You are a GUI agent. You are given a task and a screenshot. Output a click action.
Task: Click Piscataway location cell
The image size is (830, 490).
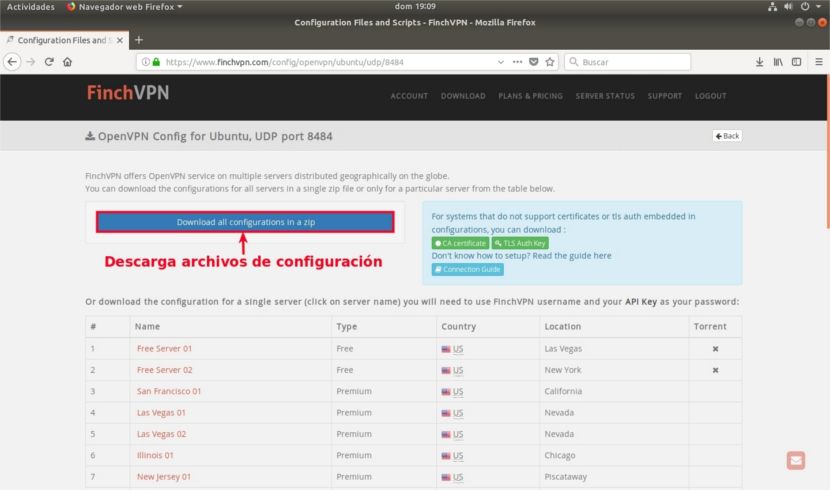point(565,477)
